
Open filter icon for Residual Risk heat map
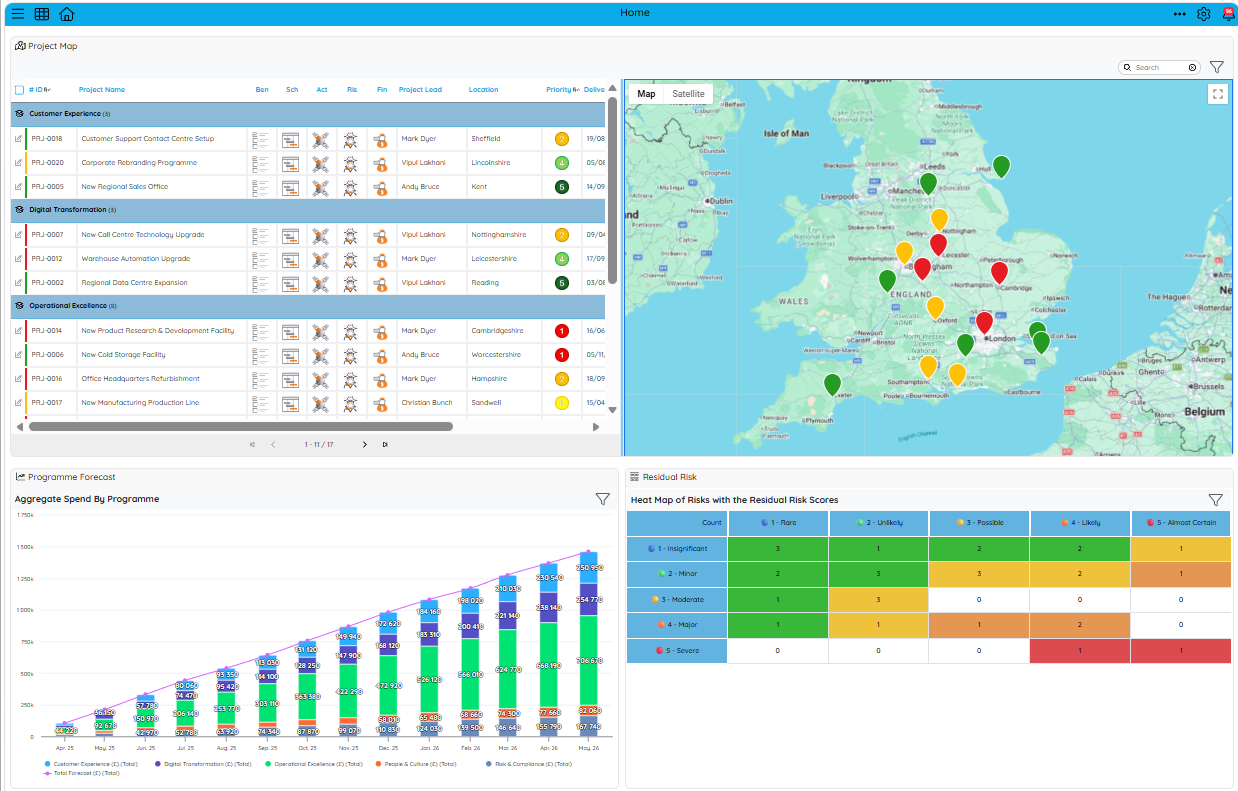[1216, 500]
